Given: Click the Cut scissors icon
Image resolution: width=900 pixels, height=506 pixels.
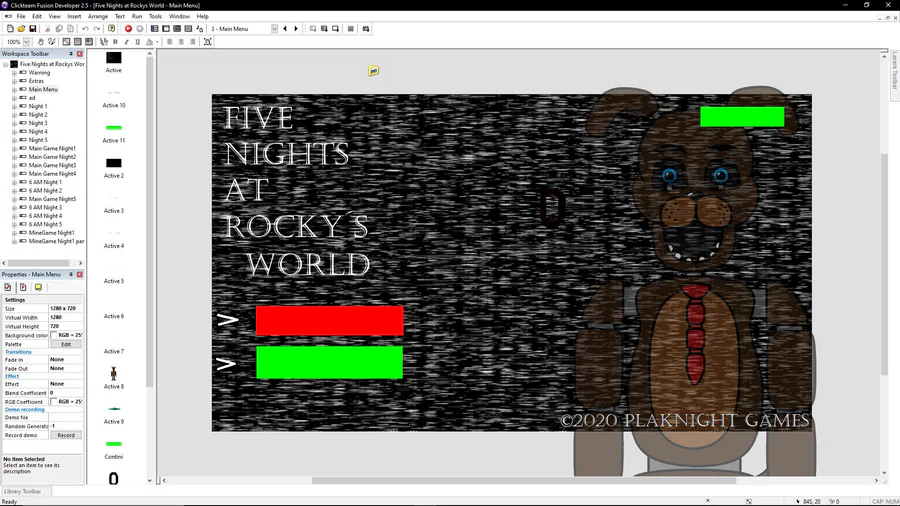Looking at the screenshot, I should tap(48, 29).
